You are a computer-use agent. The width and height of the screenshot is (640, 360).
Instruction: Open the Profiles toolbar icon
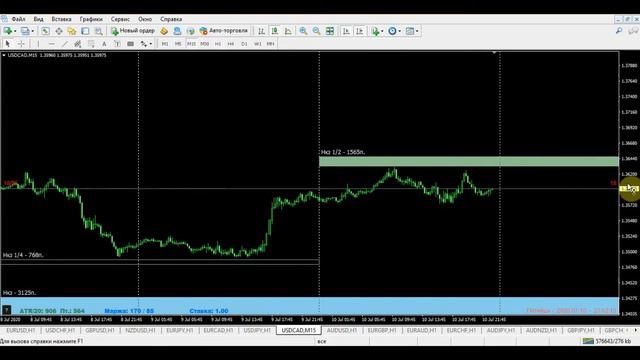coord(25,31)
